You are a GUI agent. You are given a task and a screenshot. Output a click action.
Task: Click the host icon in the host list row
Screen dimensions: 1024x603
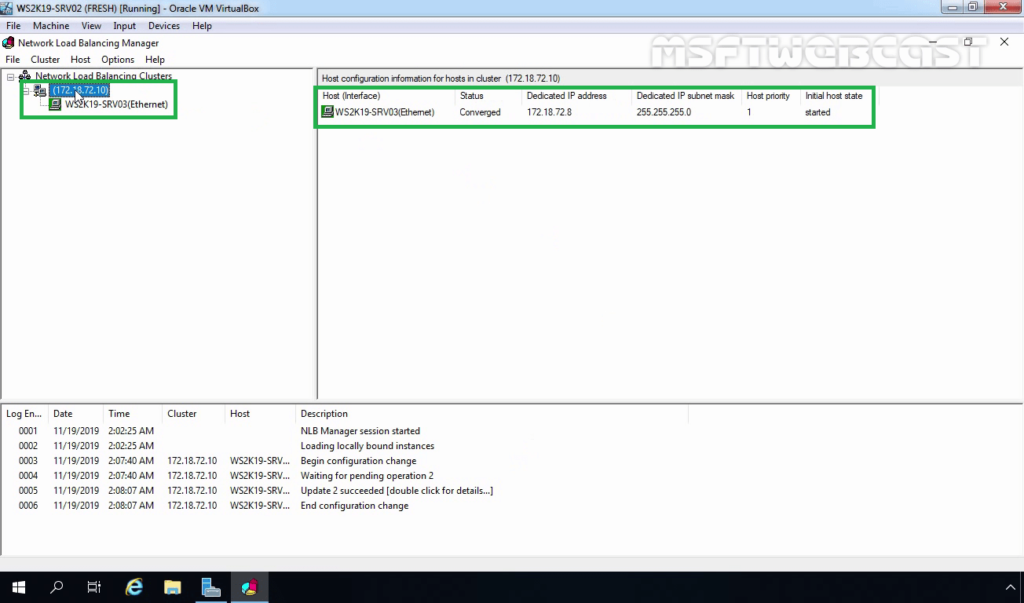click(327, 112)
